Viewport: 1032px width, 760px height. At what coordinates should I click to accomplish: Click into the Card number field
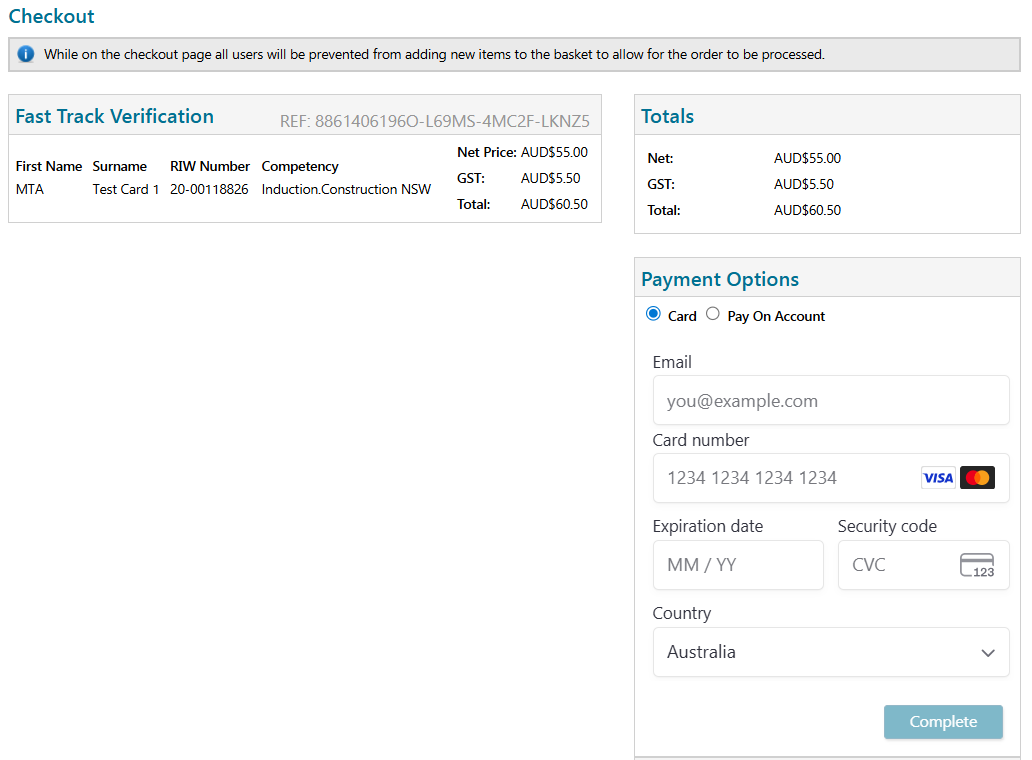click(785, 478)
